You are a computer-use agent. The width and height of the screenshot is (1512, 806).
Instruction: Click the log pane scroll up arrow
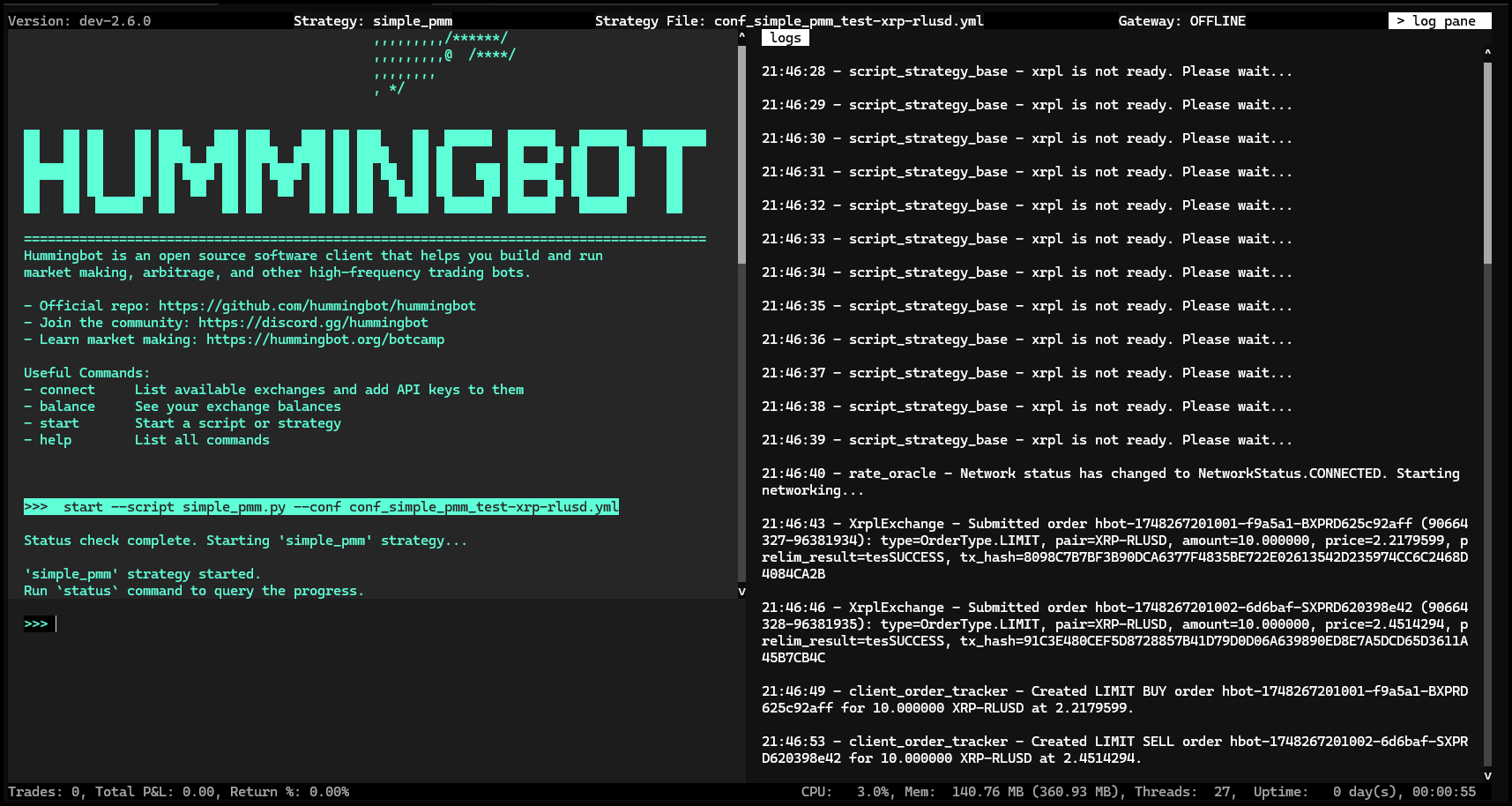click(1487, 53)
